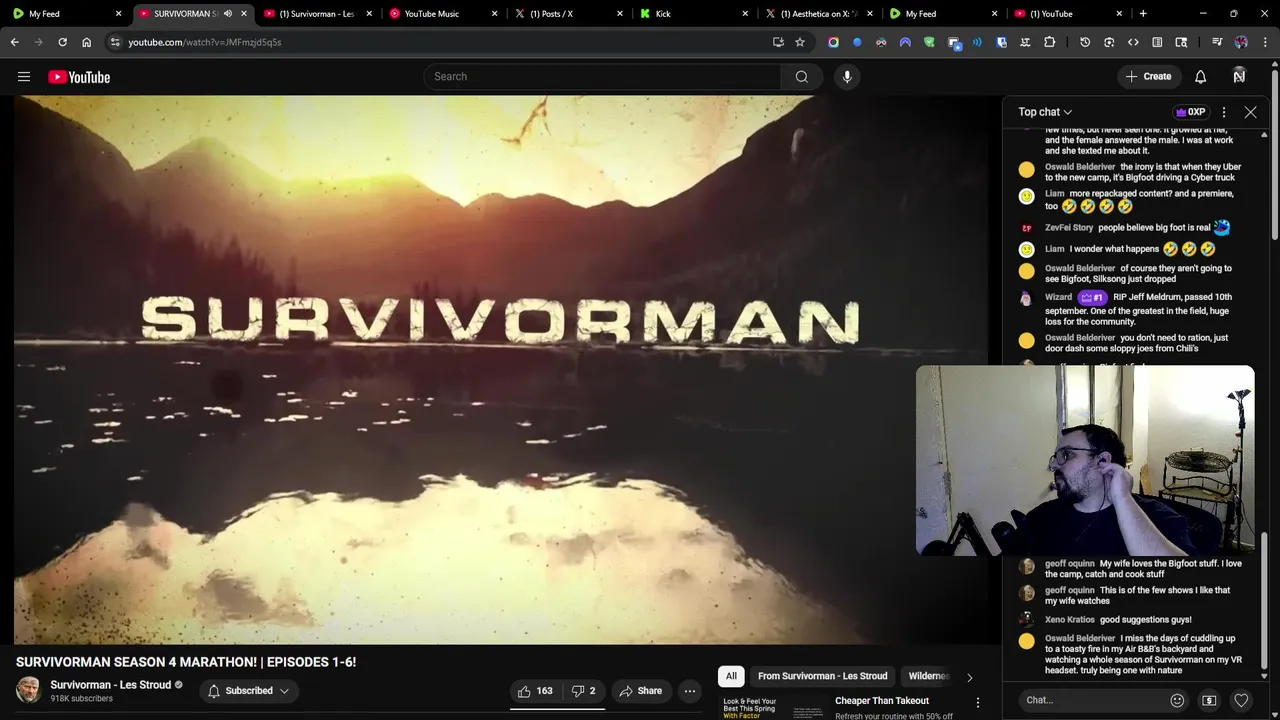Open browser home page

click(86, 42)
